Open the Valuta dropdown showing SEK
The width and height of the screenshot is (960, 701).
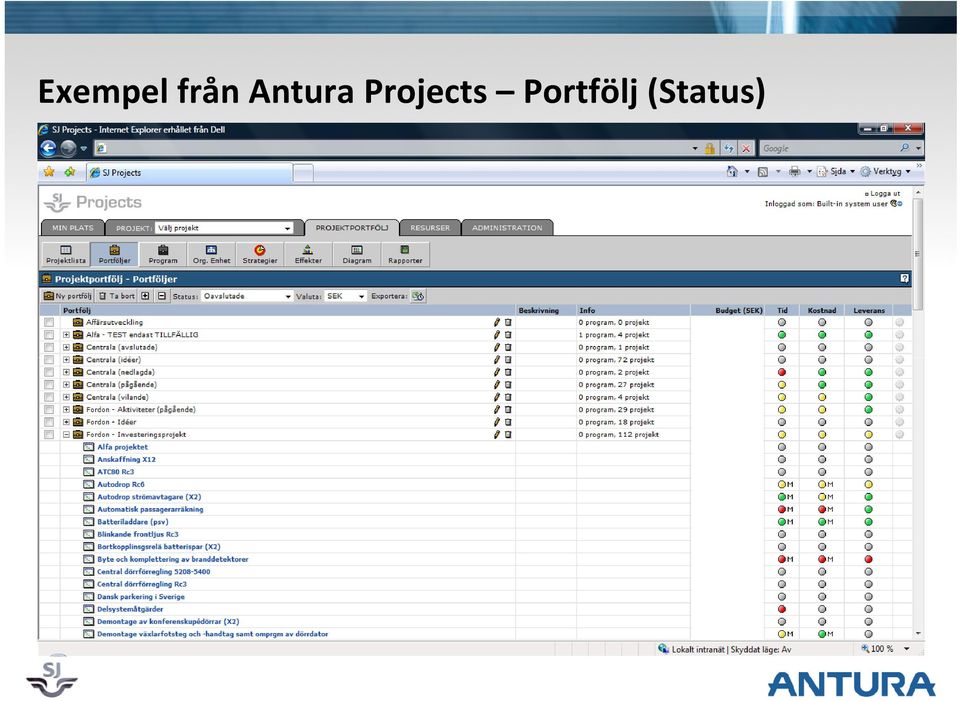[345, 296]
